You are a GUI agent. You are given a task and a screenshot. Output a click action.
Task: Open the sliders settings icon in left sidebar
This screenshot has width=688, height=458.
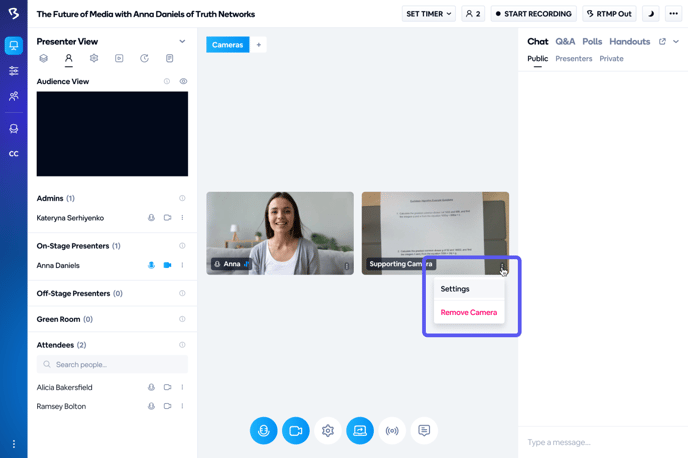(x=14, y=71)
